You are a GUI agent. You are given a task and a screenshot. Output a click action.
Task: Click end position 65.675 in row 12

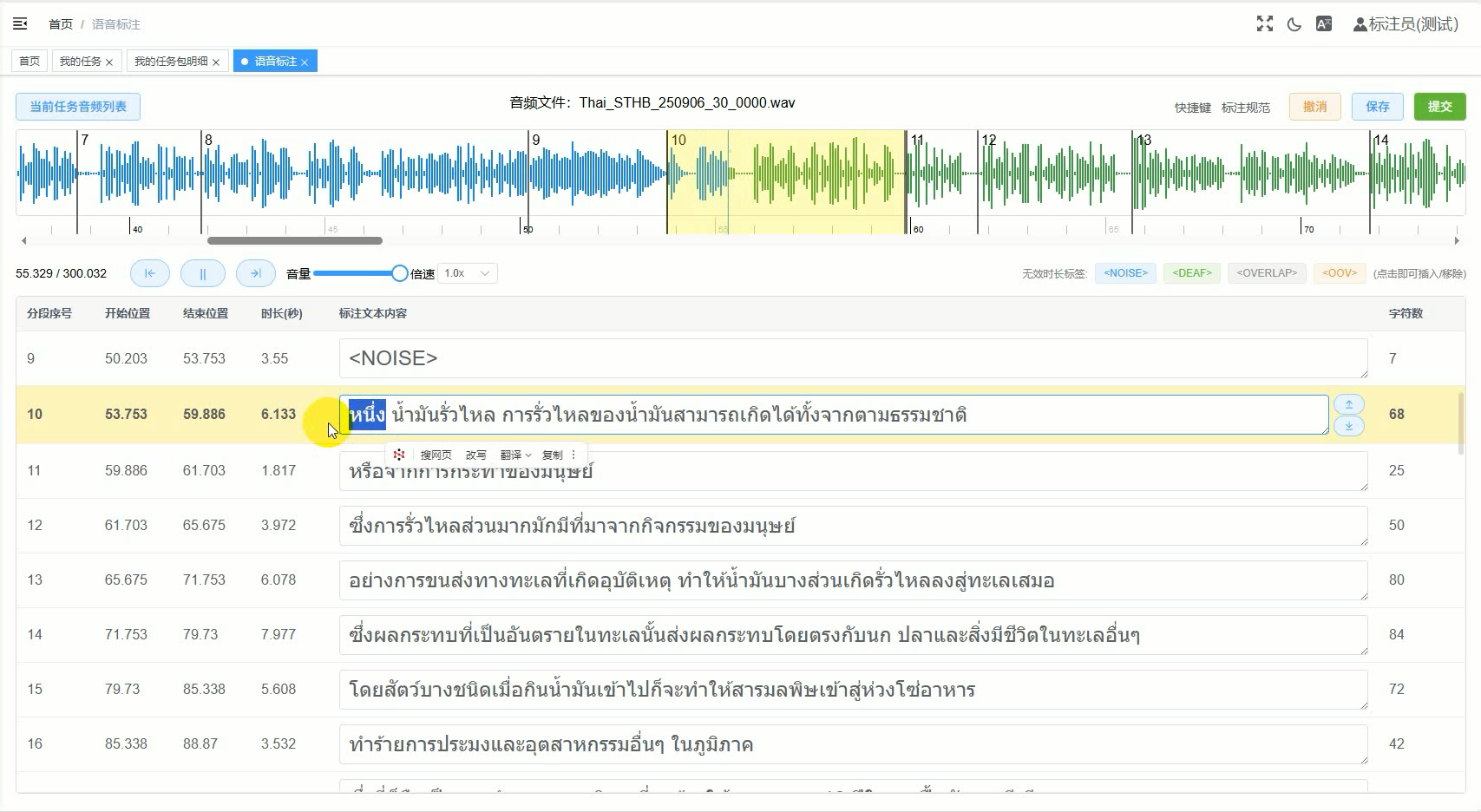pyautogui.click(x=204, y=525)
